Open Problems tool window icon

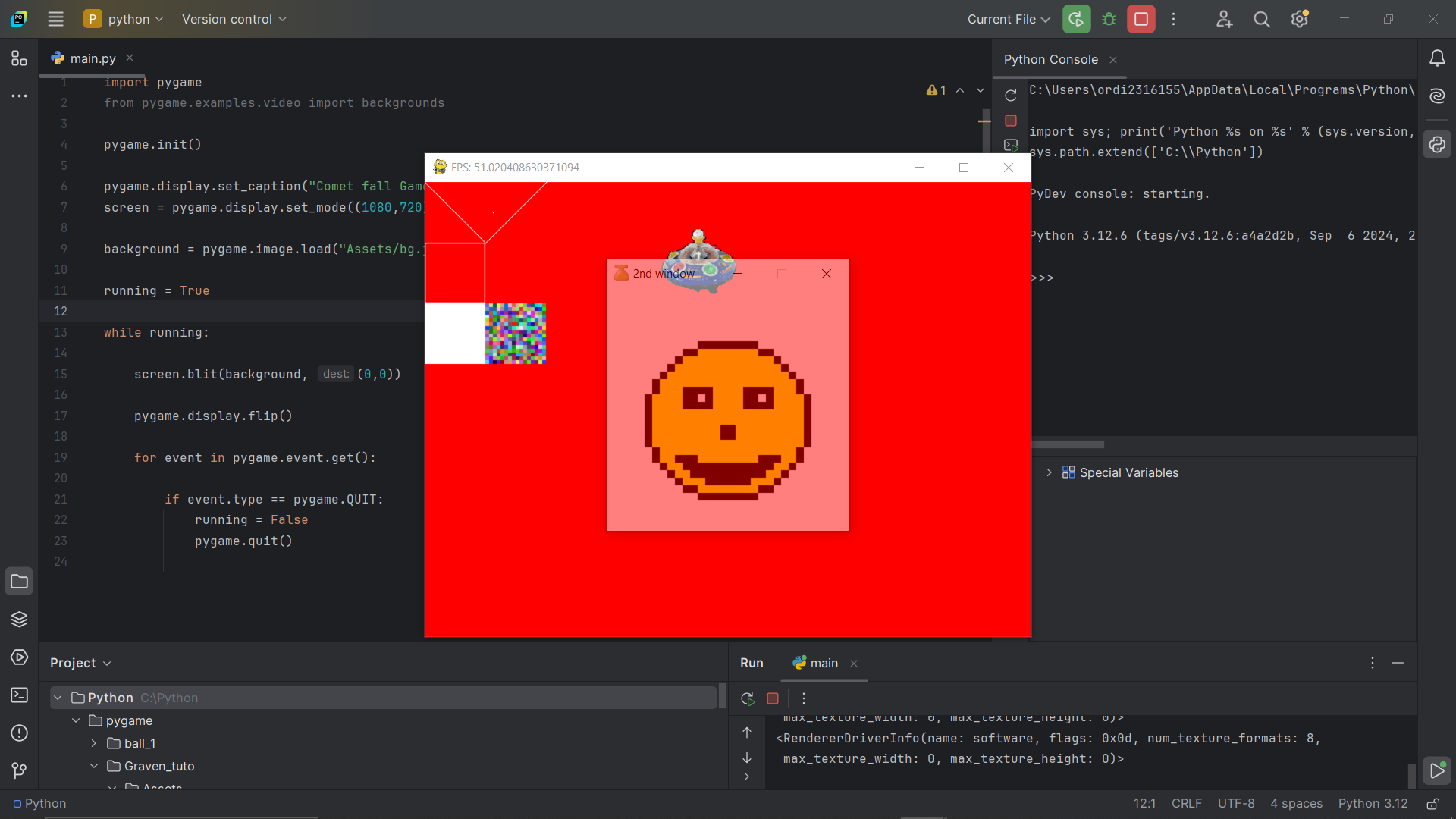[x=19, y=733]
